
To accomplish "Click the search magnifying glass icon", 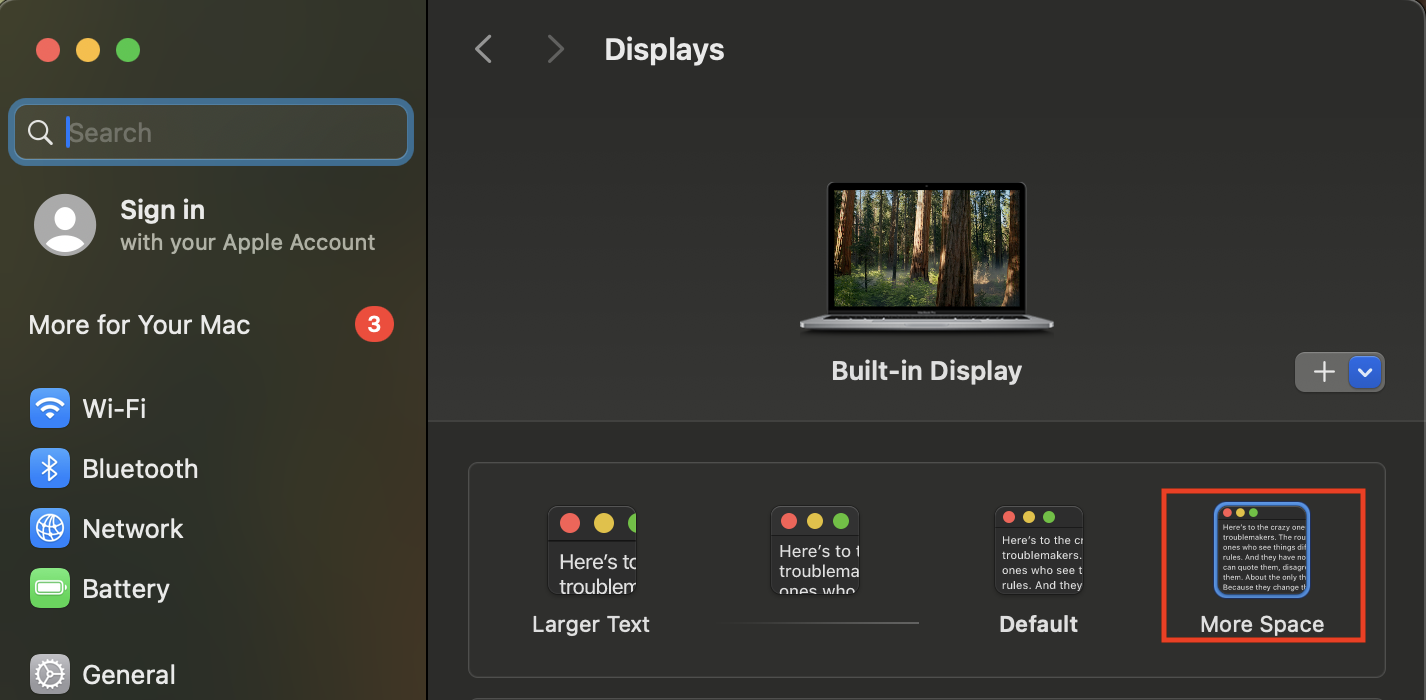I will [x=40, y=132].
